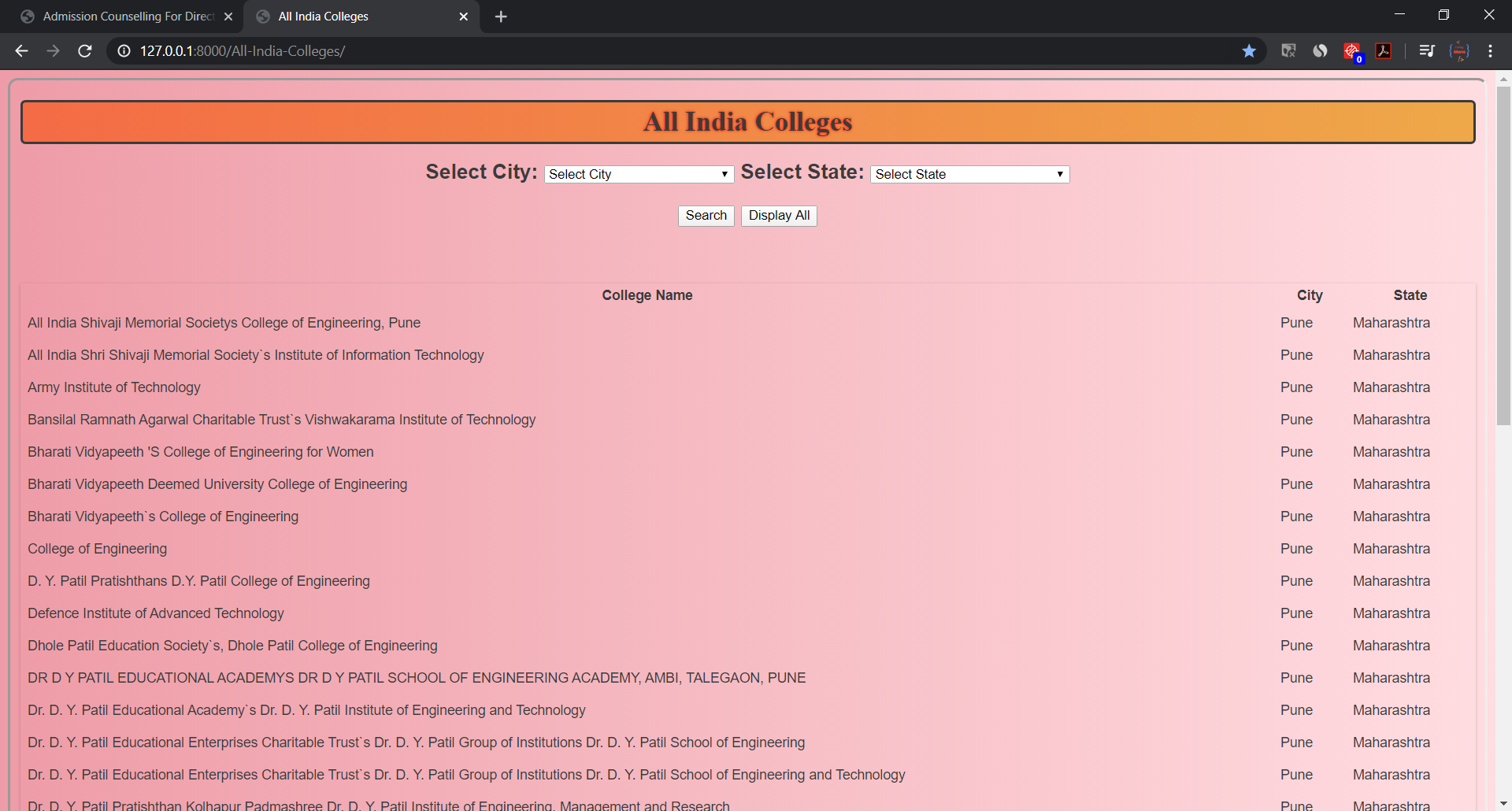The image size is (1512, 811).
Task: Click the browser forward arrow
Action: (53, 51)
